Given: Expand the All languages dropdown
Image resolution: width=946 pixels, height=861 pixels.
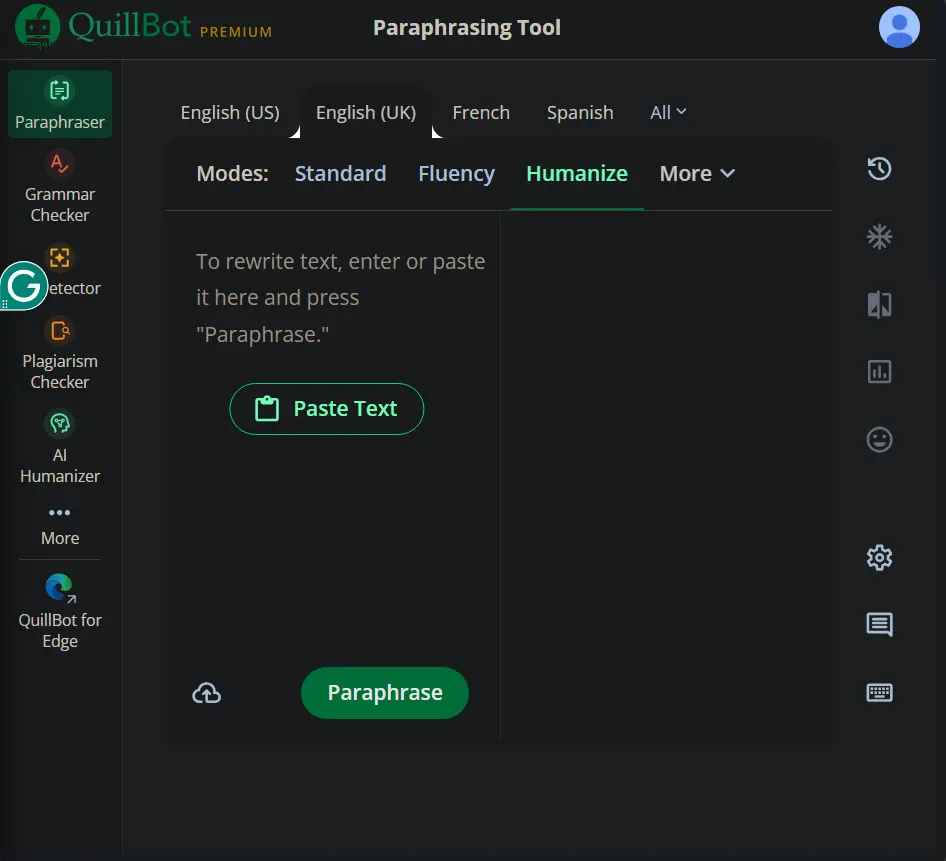Looking at the screenshot, I should 668,112.
